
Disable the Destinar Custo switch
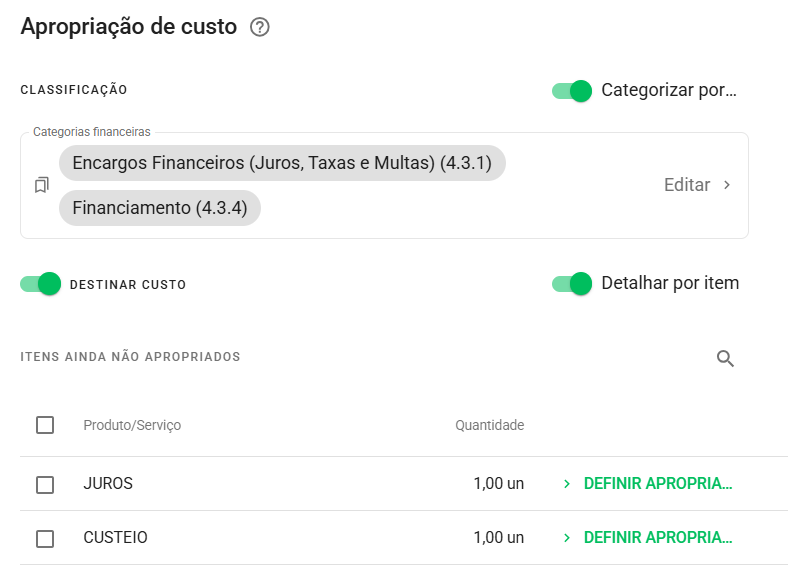41,284
